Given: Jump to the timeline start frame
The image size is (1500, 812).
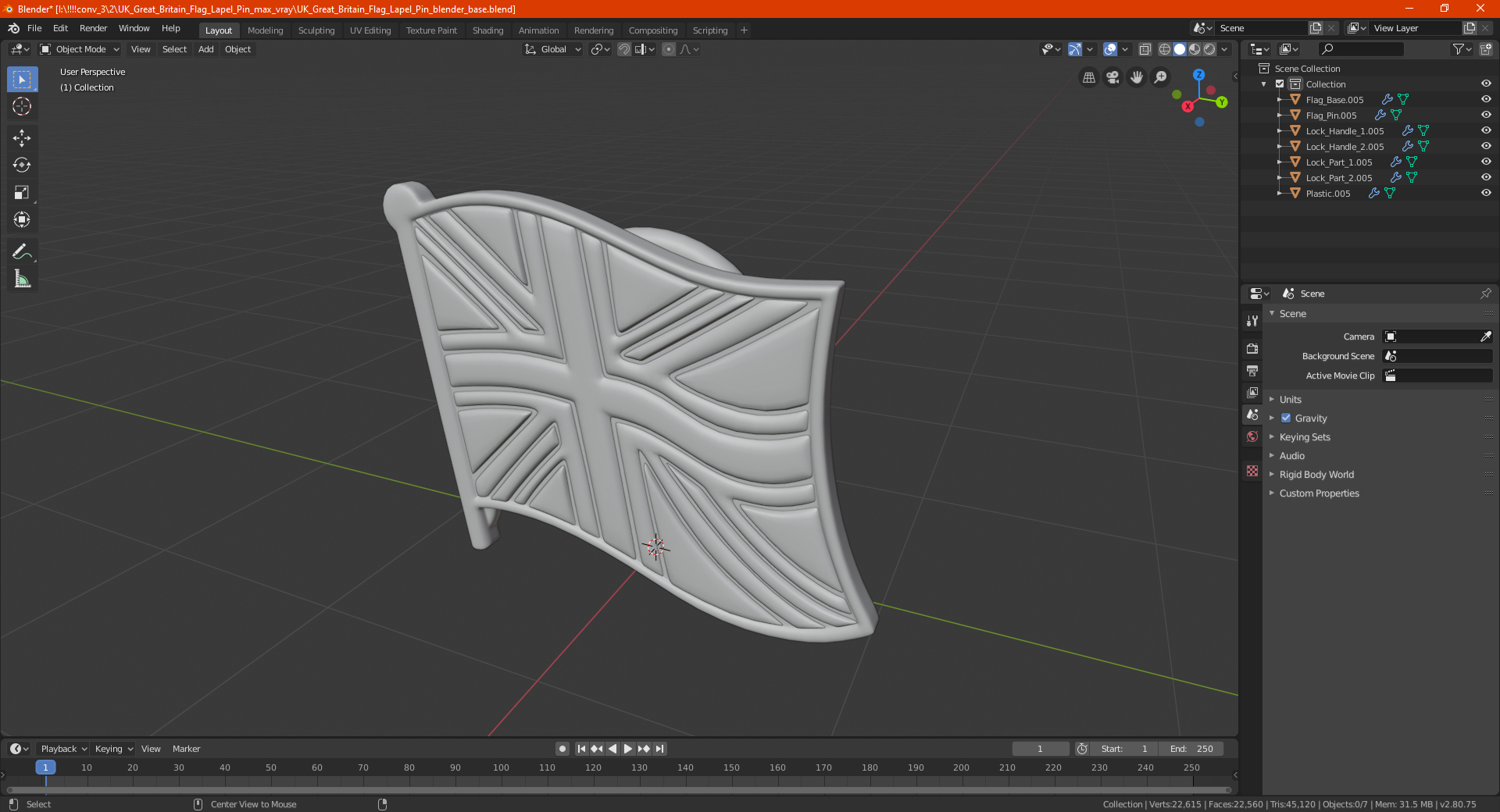Looking at the screenshot, I should point(581,749).
